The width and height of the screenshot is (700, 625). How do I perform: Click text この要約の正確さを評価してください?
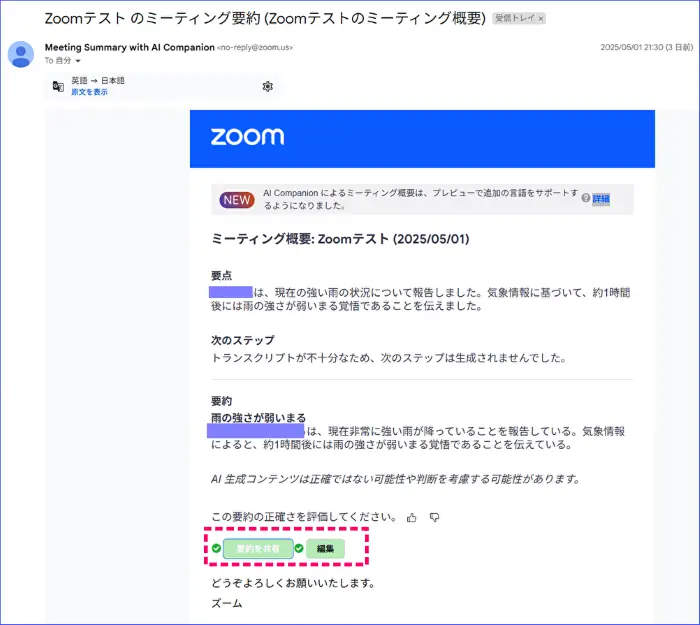303,517
